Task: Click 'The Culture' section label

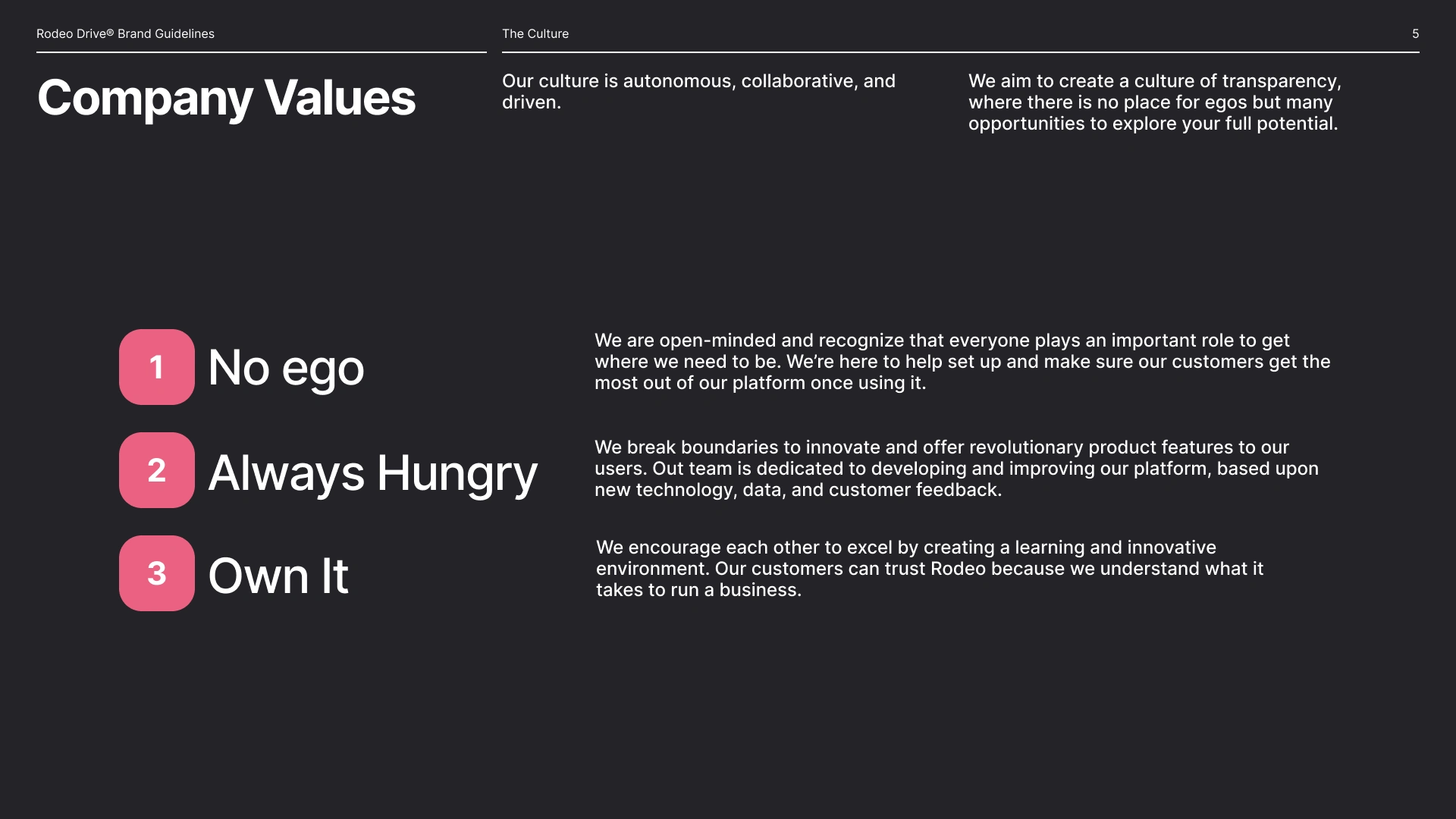Action: [x=535, y=33]
